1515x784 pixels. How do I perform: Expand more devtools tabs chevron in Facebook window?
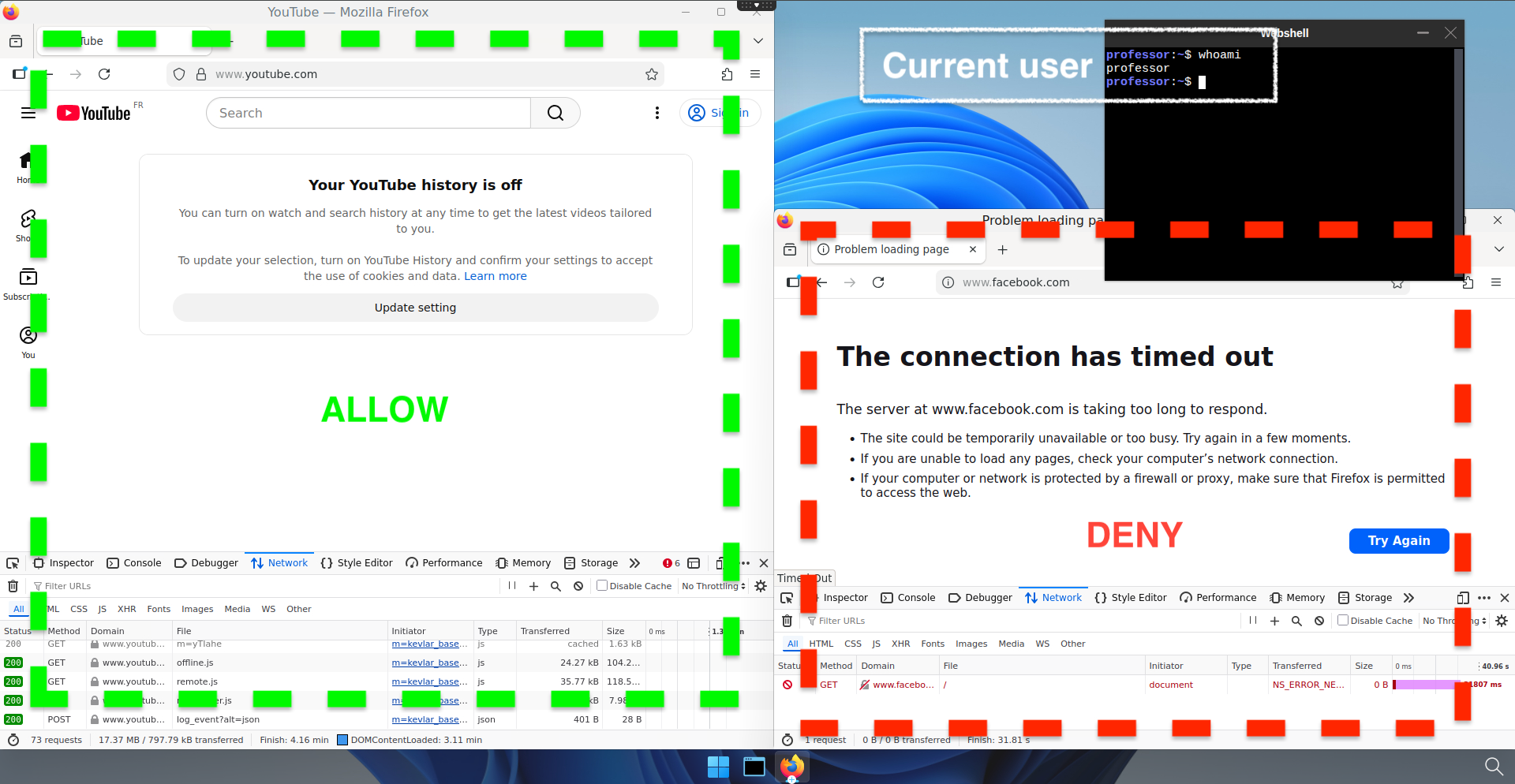1409,598
